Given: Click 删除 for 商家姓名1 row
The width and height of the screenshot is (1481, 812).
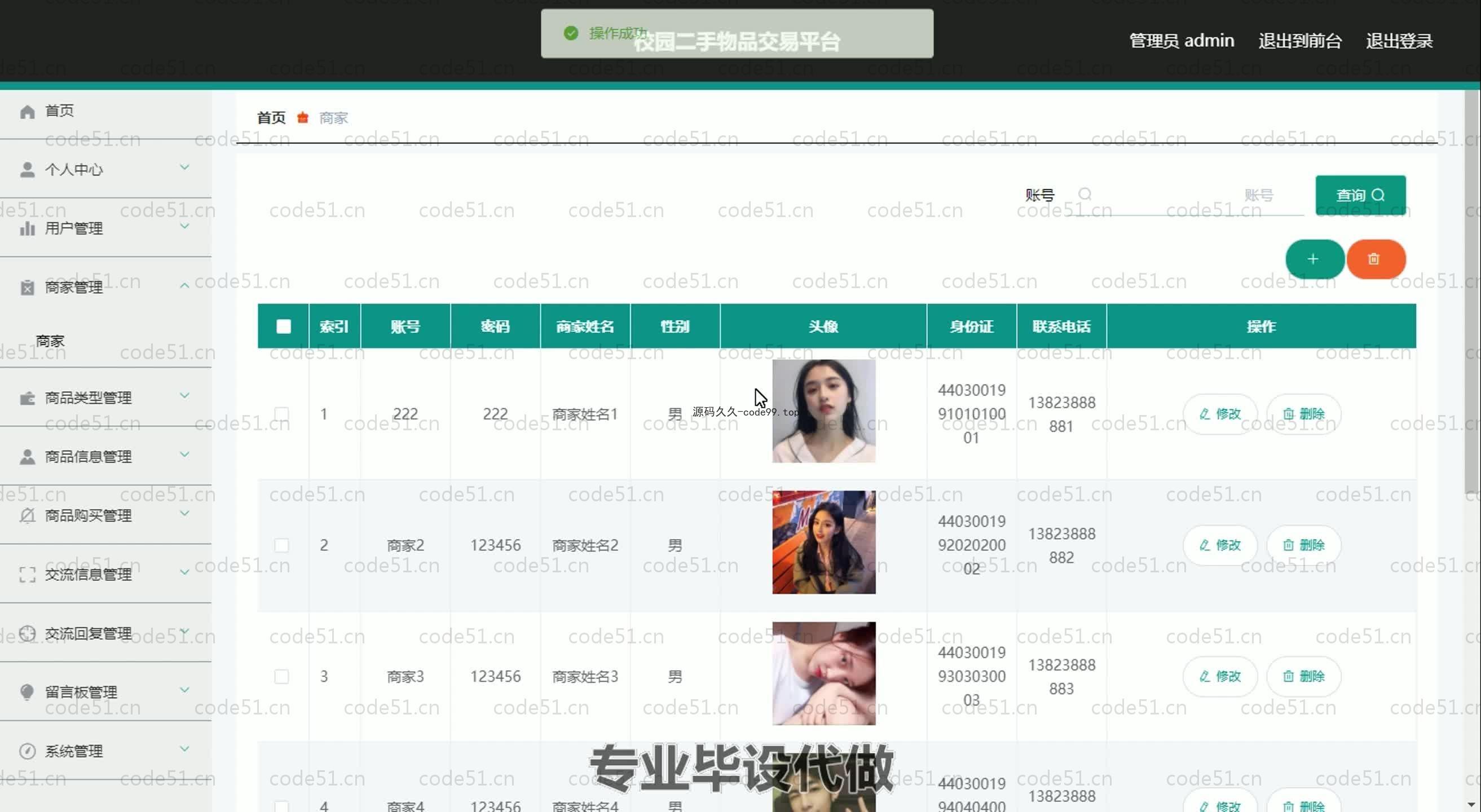Looking at the screenshot, I should click(1304, 414).
